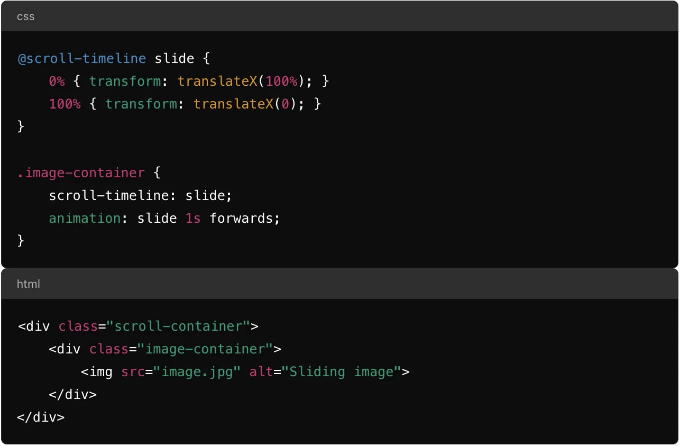The height and width of the screenshot is (446, 680).
Task: Click the '"image.jpg"' src value
Action: 197,372
